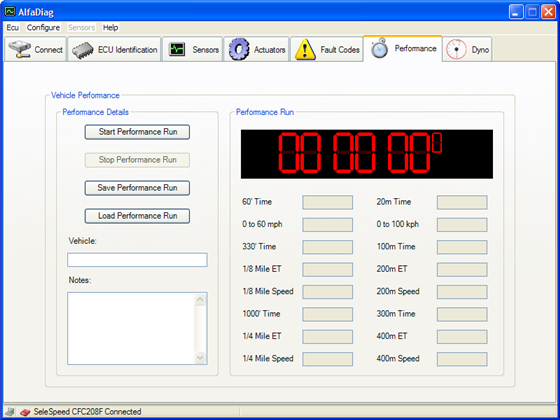Click the Dyno gauge icon
The height and width of the screenshot is (420, 560).
click(456, 49)
